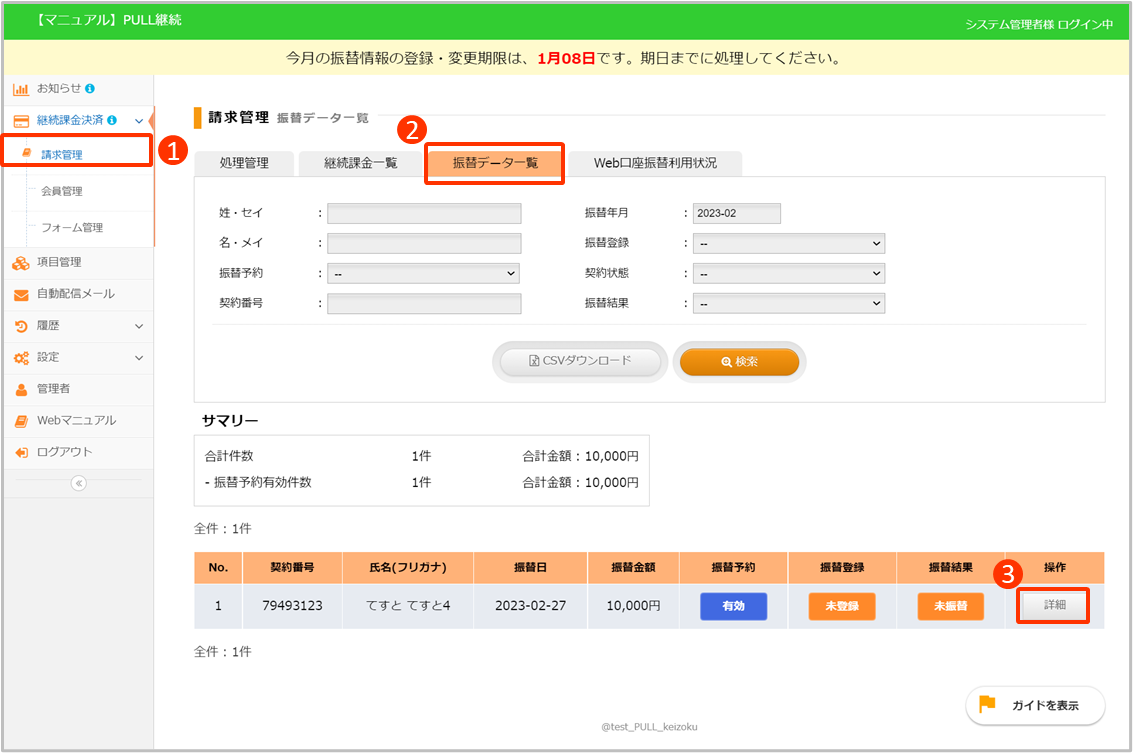Click the person icon beside 管理者
This screenshot has height=753, width=1133.
point(20,389)
